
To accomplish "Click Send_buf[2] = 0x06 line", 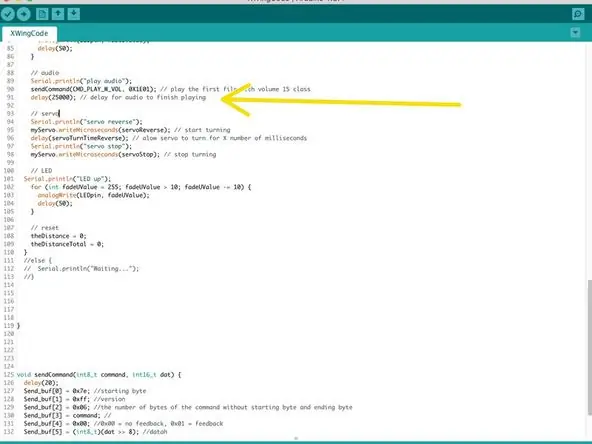I will click(x=188, y=407).
